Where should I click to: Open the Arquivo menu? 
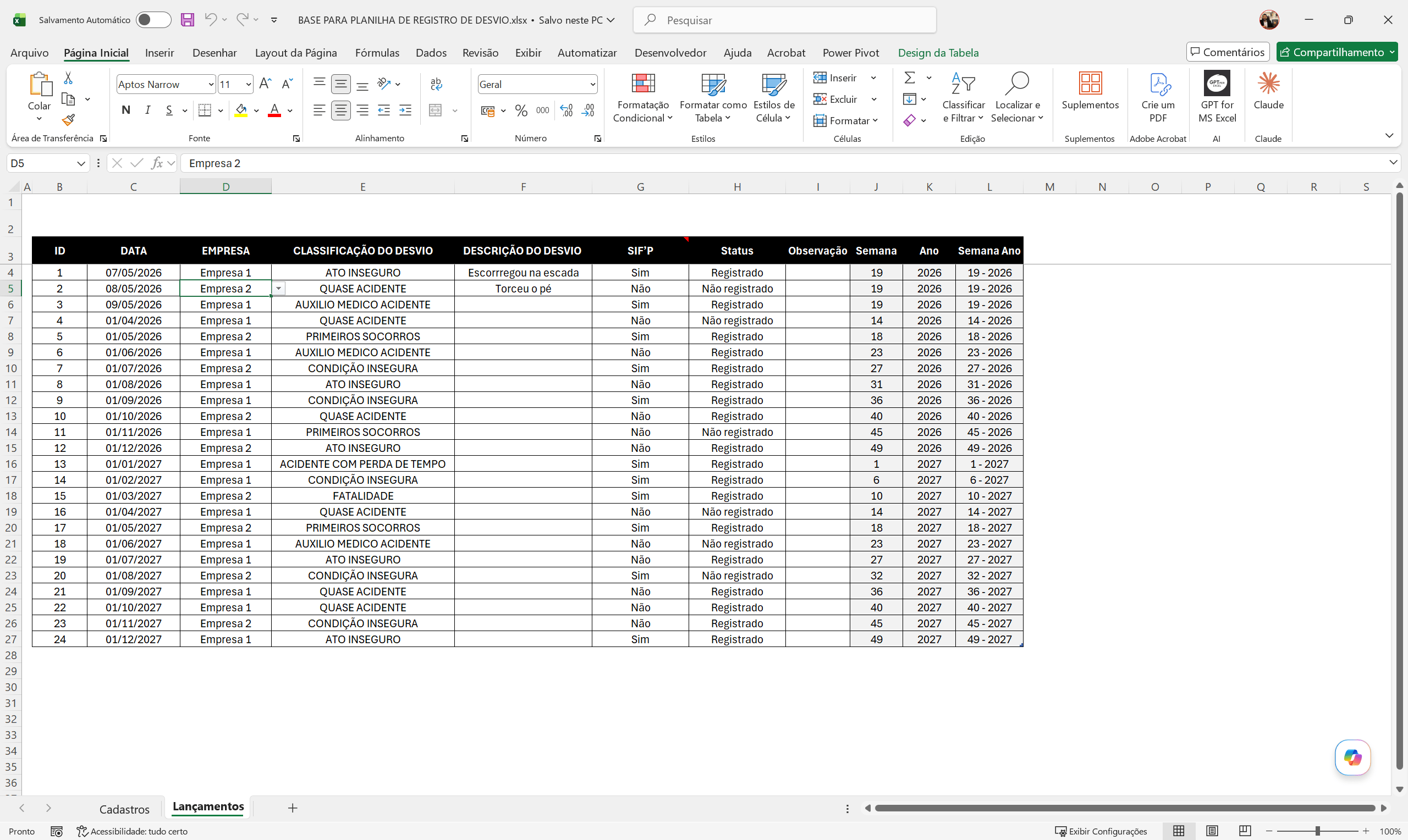coord(30,53)
